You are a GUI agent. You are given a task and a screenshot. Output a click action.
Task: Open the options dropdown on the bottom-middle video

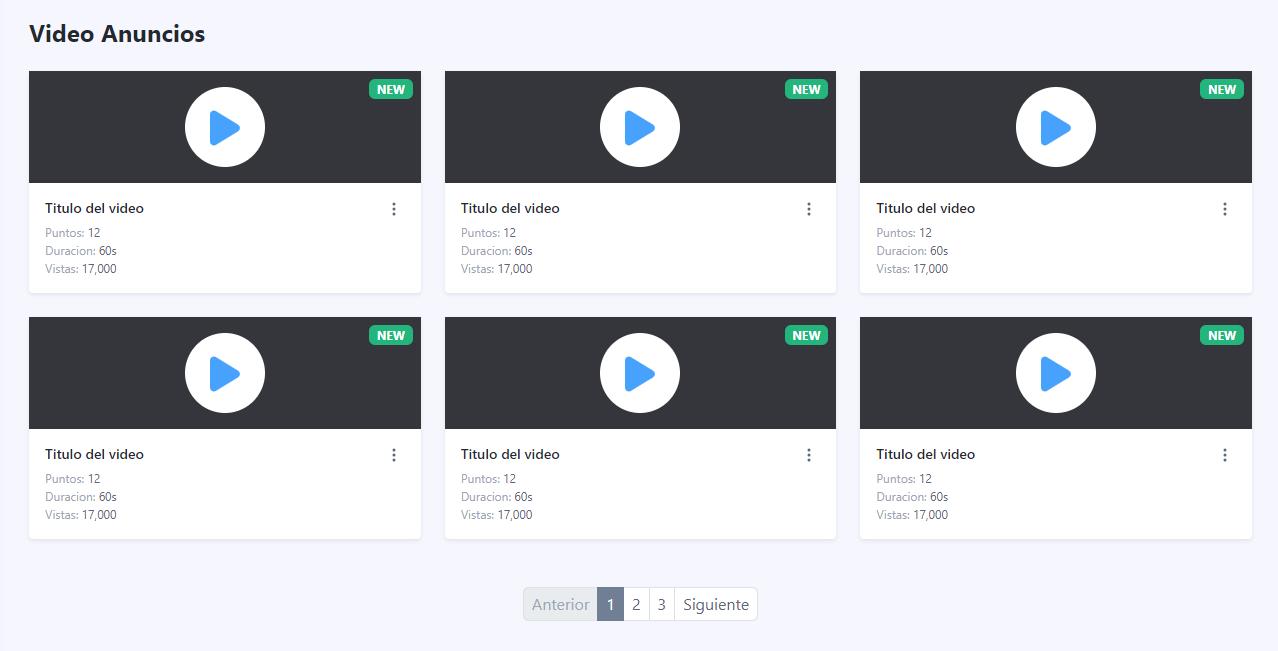809,455
